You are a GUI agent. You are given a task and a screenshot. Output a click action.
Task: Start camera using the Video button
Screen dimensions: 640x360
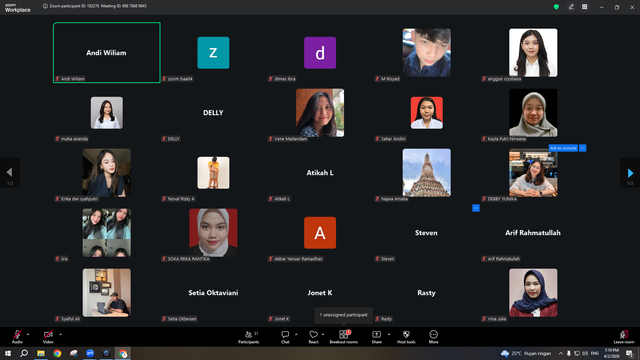(x=48, y=337)
